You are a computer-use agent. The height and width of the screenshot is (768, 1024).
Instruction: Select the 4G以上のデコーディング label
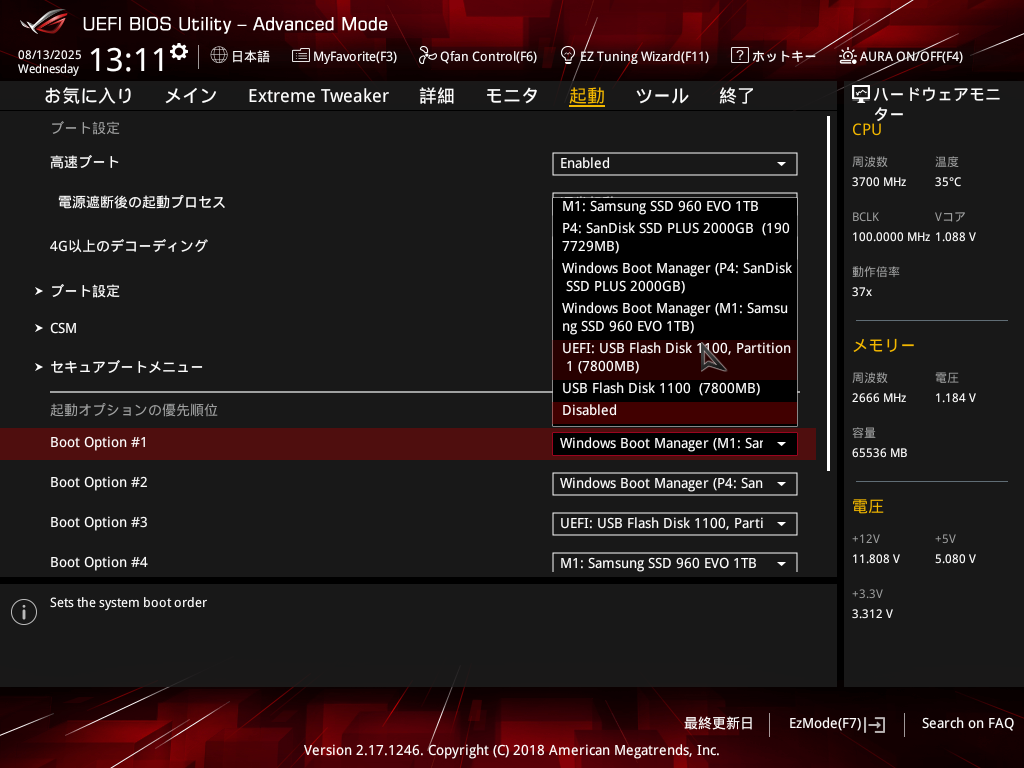click(129, 246)
